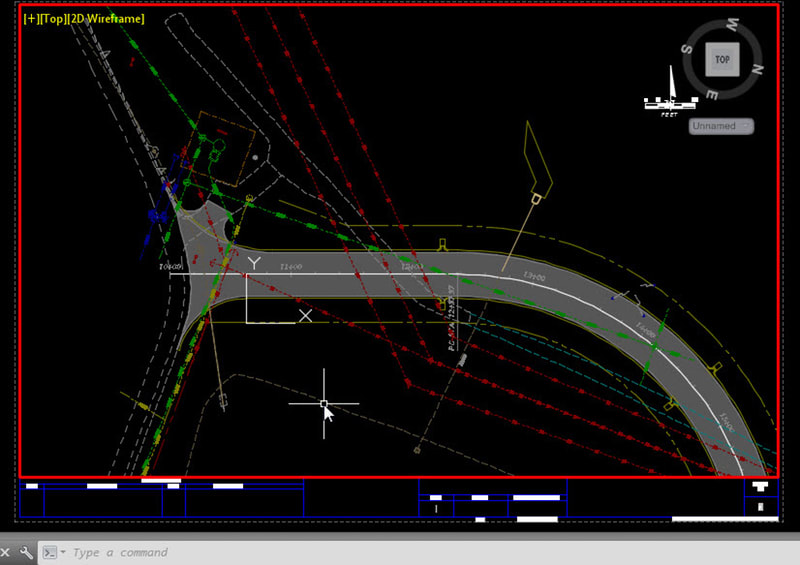Select the 14+00 station label on curve
Viewport: 800px width, 565px height.
coord(645,330)
